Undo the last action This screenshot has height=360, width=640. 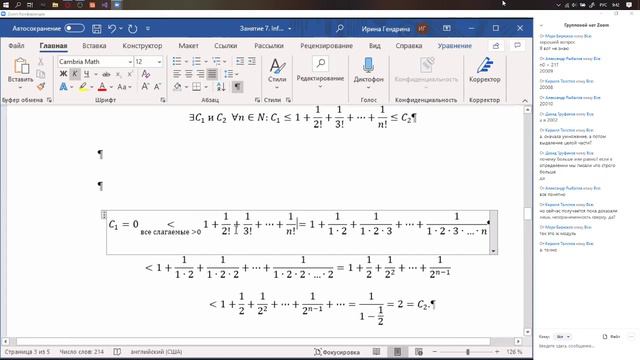(x=112, y=29)
